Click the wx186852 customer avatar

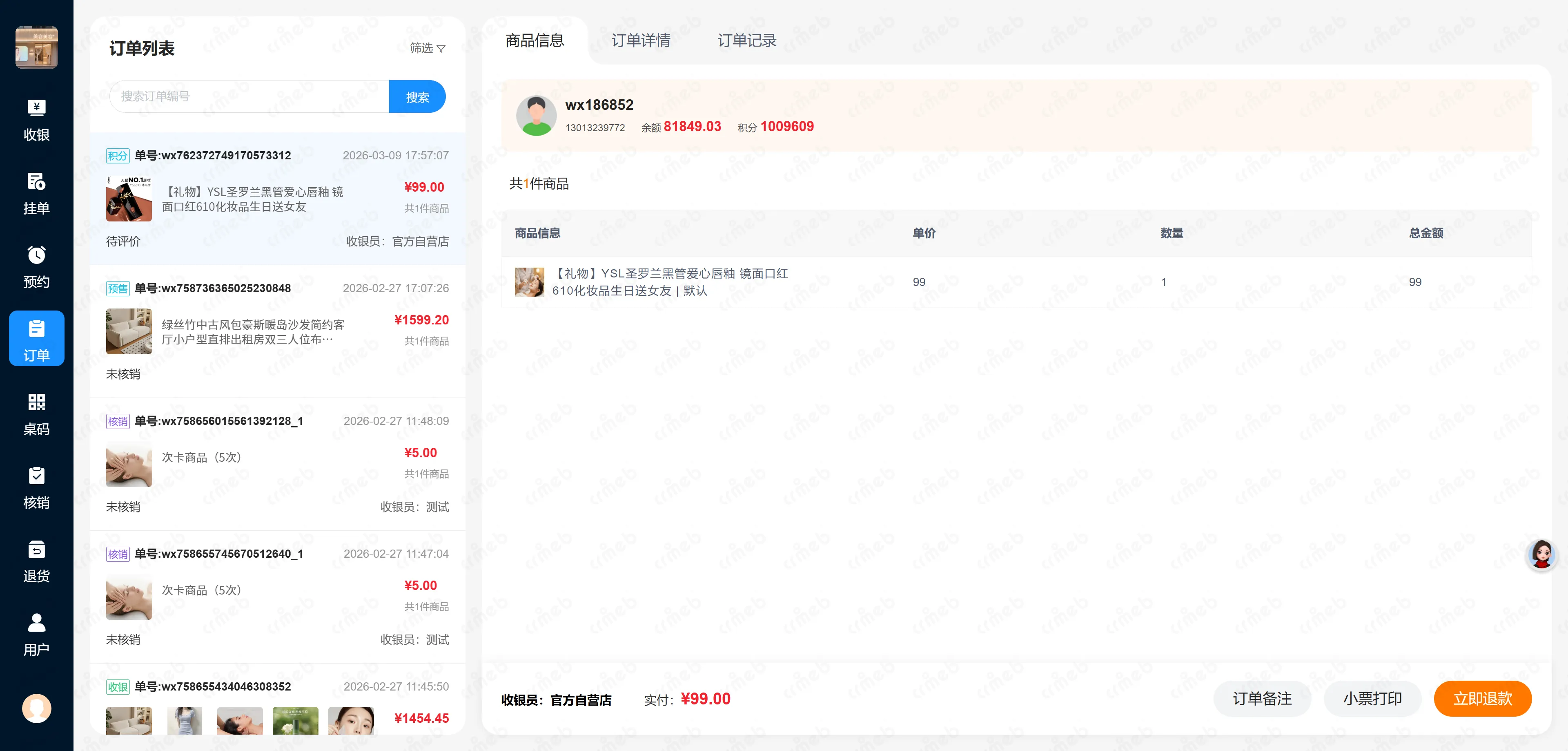[536, 115]
